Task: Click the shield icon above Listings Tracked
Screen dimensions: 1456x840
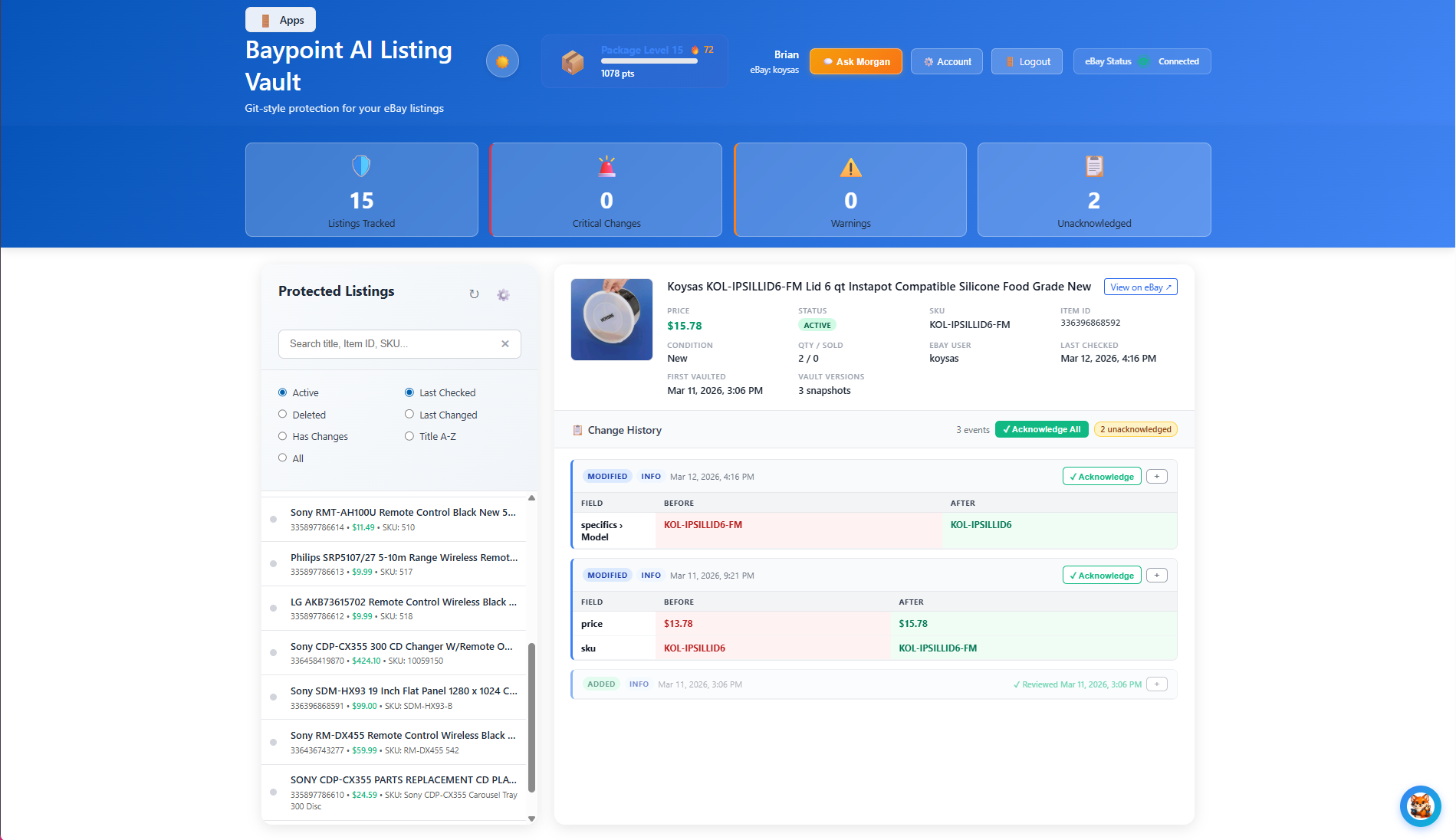Action: [x=361, y=166]
